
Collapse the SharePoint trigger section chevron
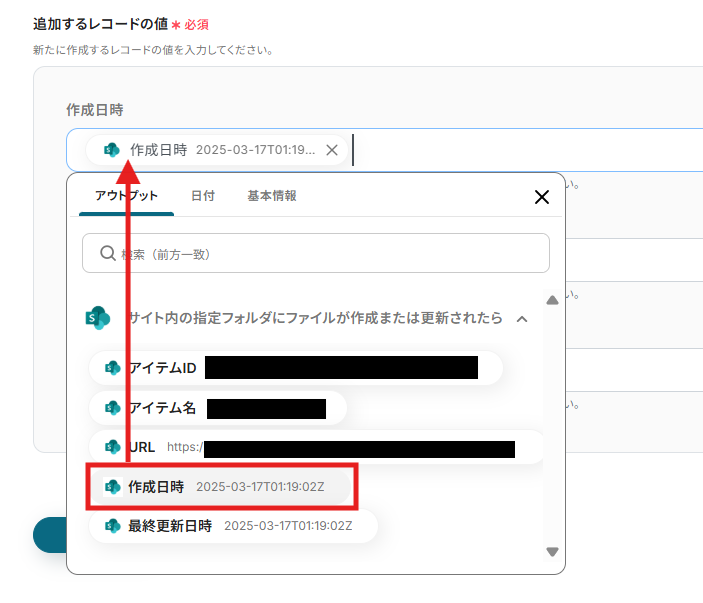[x=522, y=319]
